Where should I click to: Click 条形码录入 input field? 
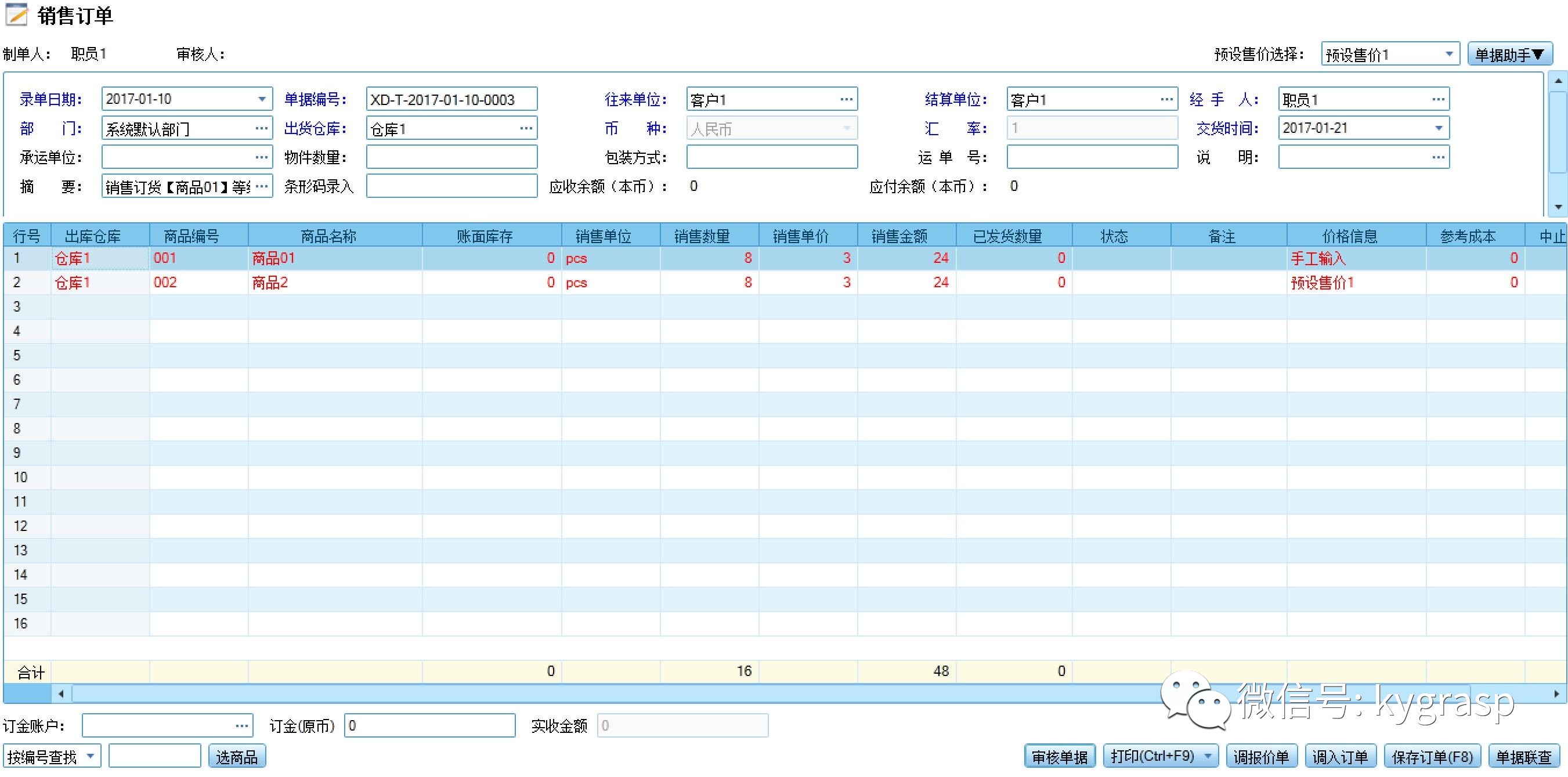point(451,186)
